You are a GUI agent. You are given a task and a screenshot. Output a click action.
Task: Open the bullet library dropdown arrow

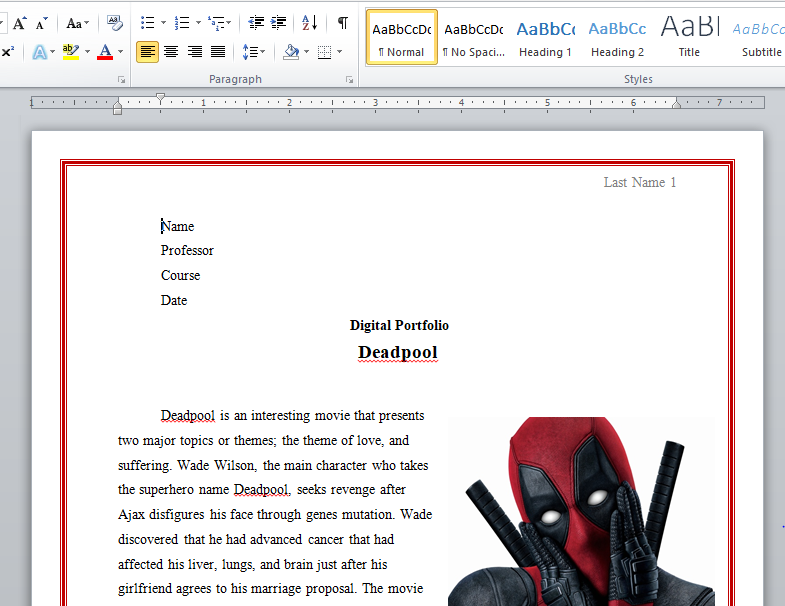point(163,23)
